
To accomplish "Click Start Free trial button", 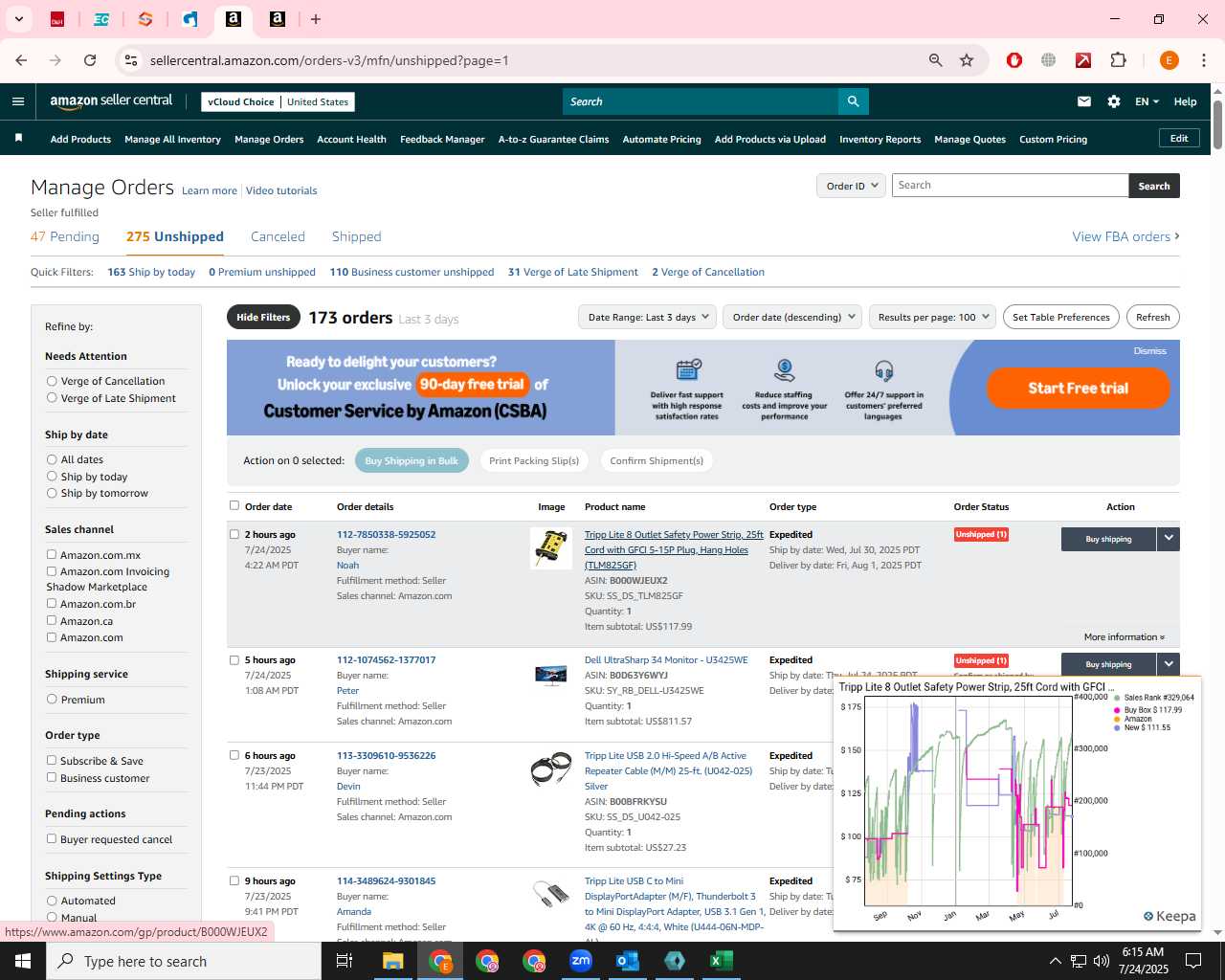I will click(1078, 388).
